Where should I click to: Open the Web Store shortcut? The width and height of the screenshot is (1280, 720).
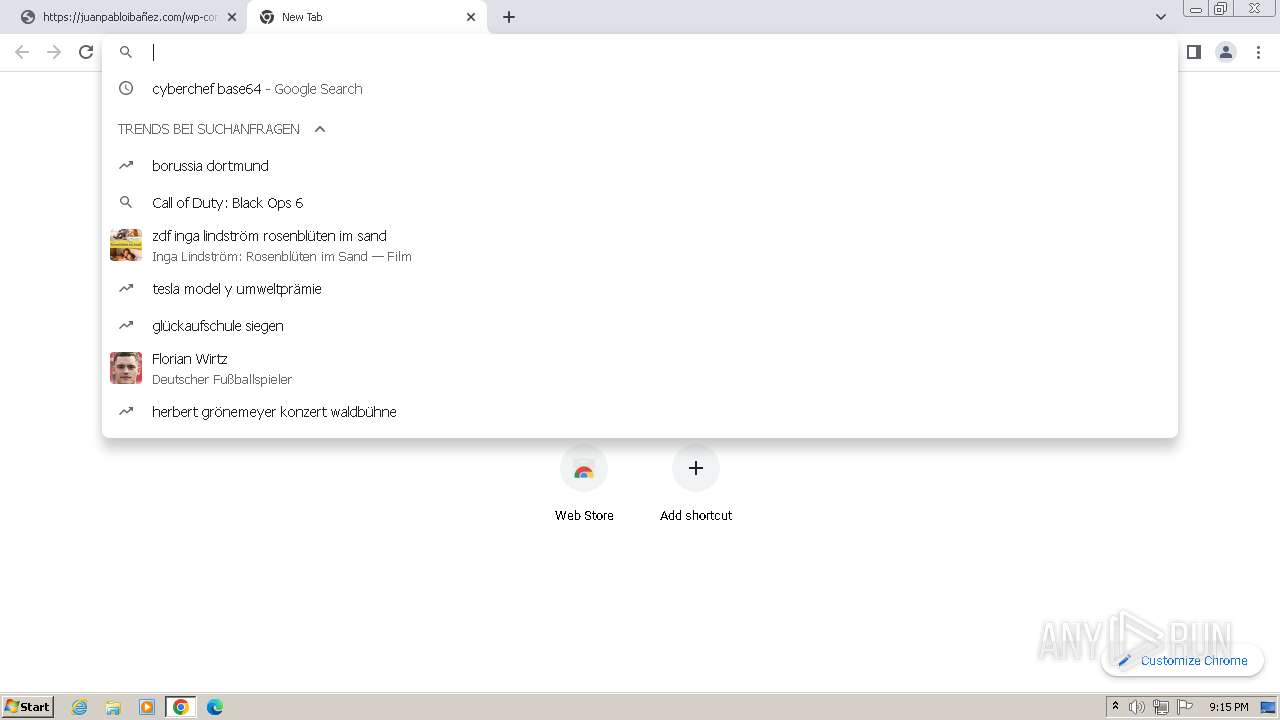point(584,484)
